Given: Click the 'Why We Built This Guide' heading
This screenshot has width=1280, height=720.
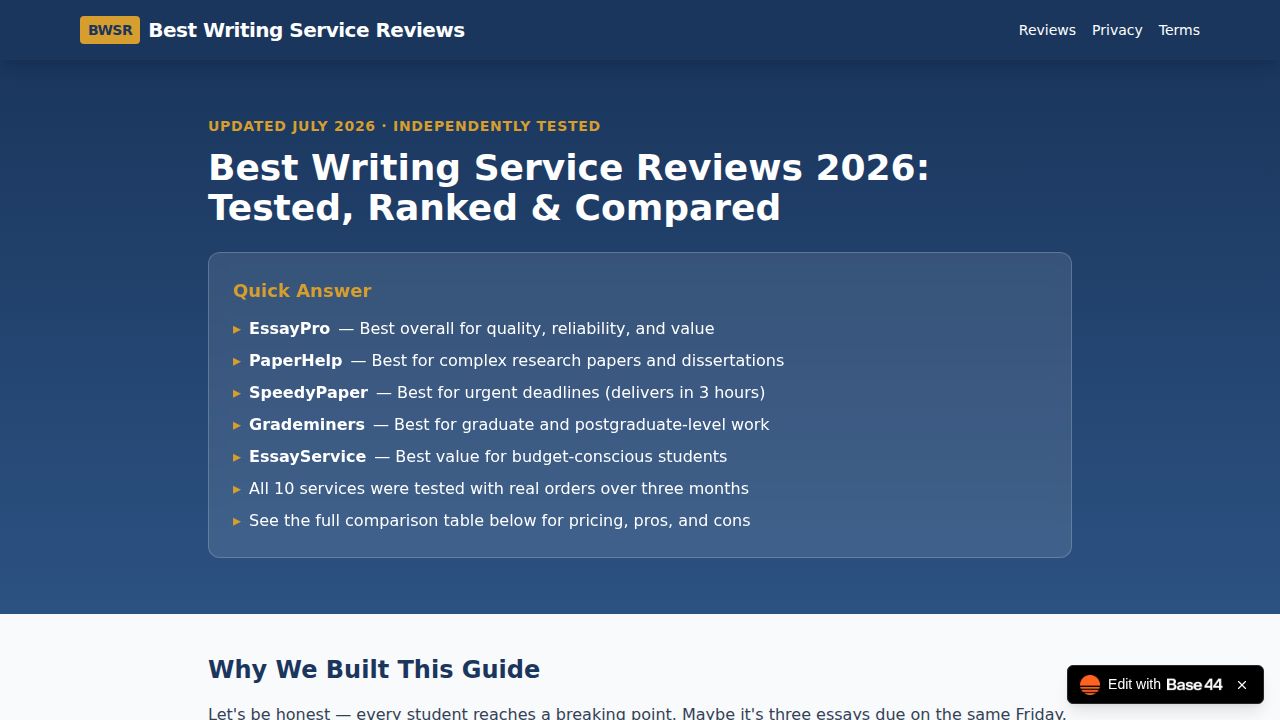Looking at the screenshot, I should point(374,670).
